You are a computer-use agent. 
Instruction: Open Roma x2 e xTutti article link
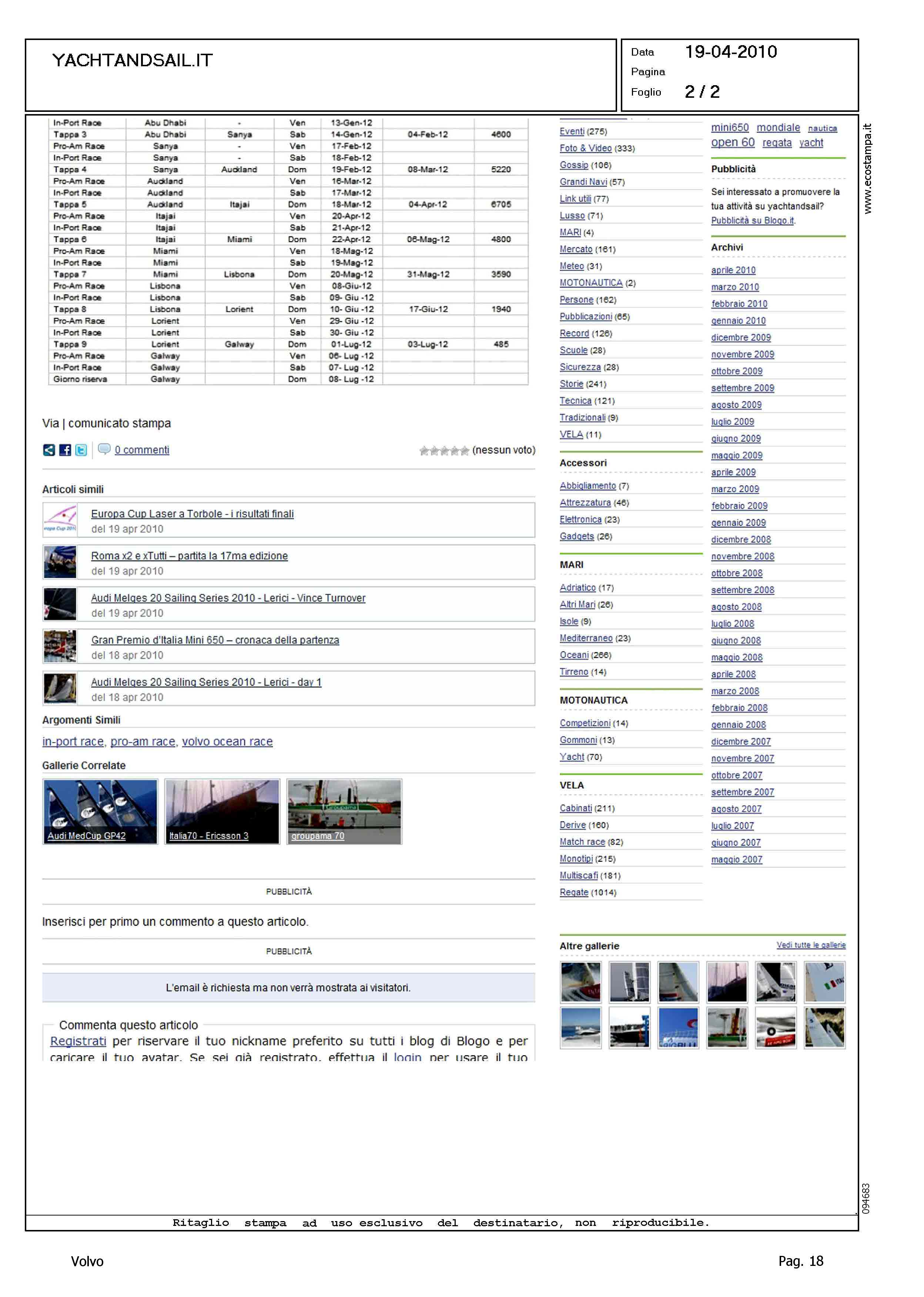click(189, 556)
